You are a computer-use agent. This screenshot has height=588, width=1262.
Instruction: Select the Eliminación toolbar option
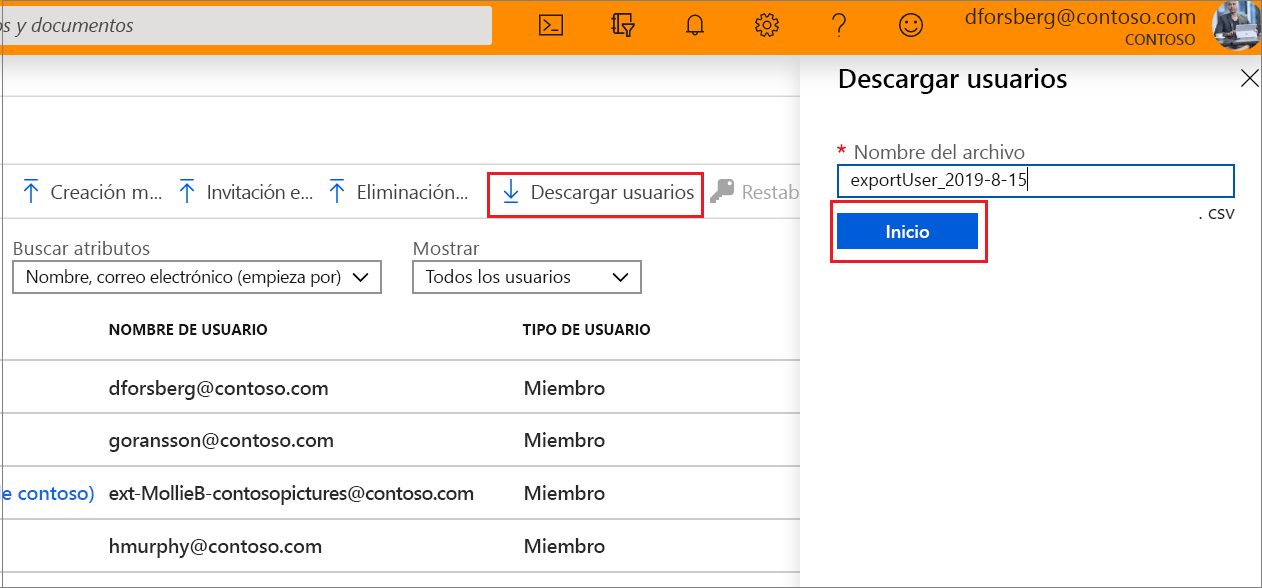(x=398, y=191)
